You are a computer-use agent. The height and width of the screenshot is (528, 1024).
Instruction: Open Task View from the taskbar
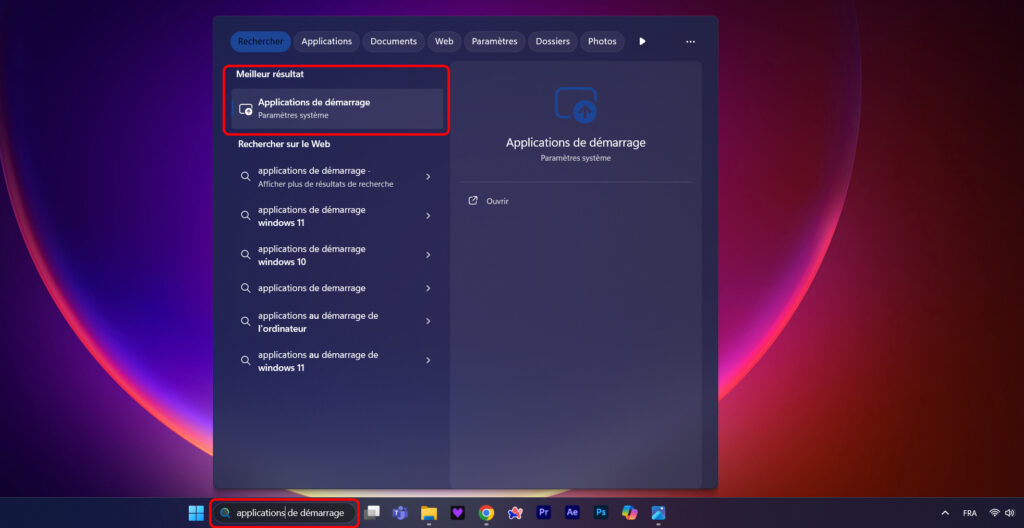point(372,513)
